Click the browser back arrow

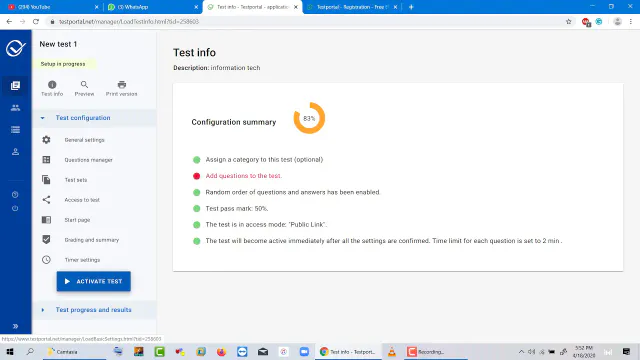[9, 22]
